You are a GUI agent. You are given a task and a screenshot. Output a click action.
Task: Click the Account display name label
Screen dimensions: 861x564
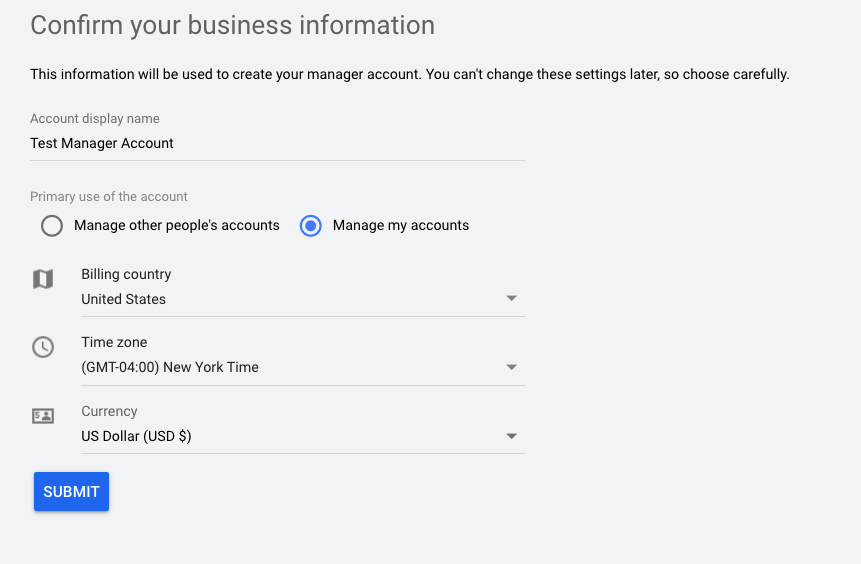95,119
